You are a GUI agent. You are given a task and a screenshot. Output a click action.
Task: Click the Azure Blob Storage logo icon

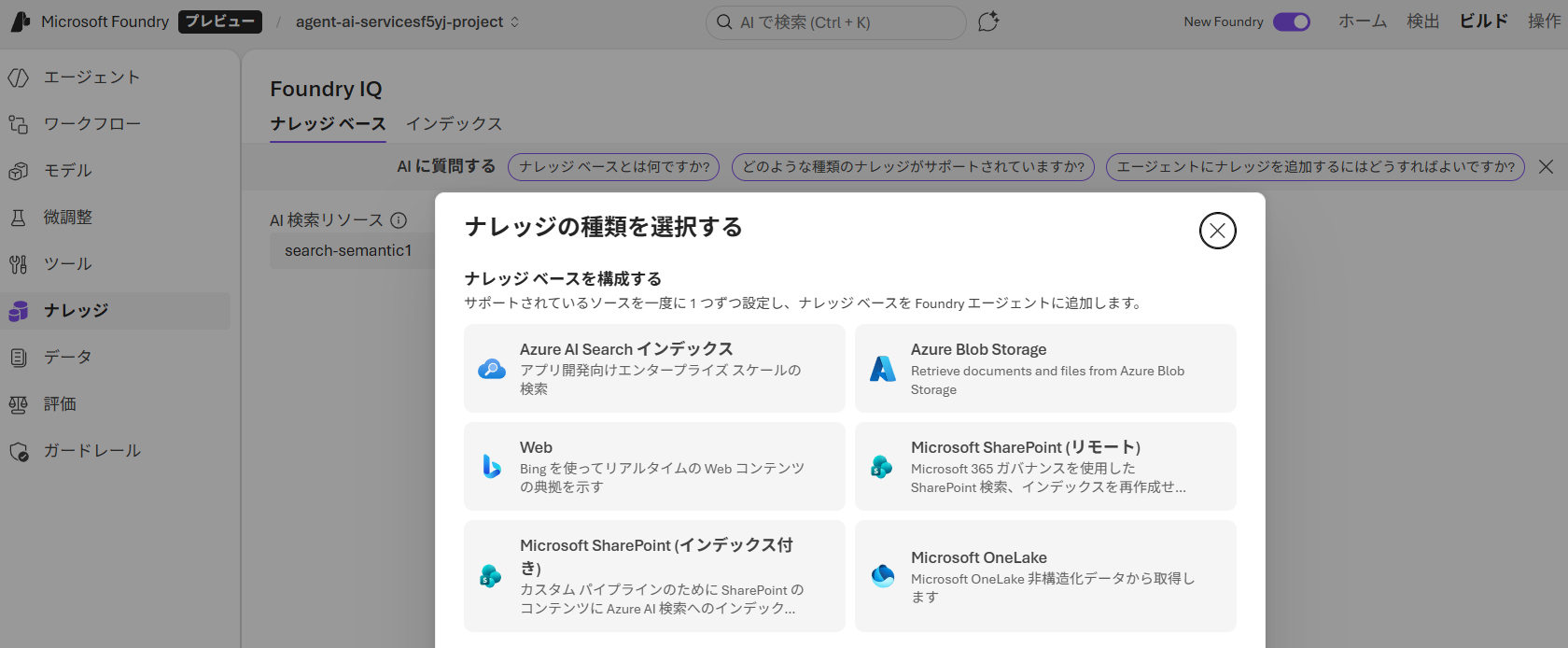883,369
